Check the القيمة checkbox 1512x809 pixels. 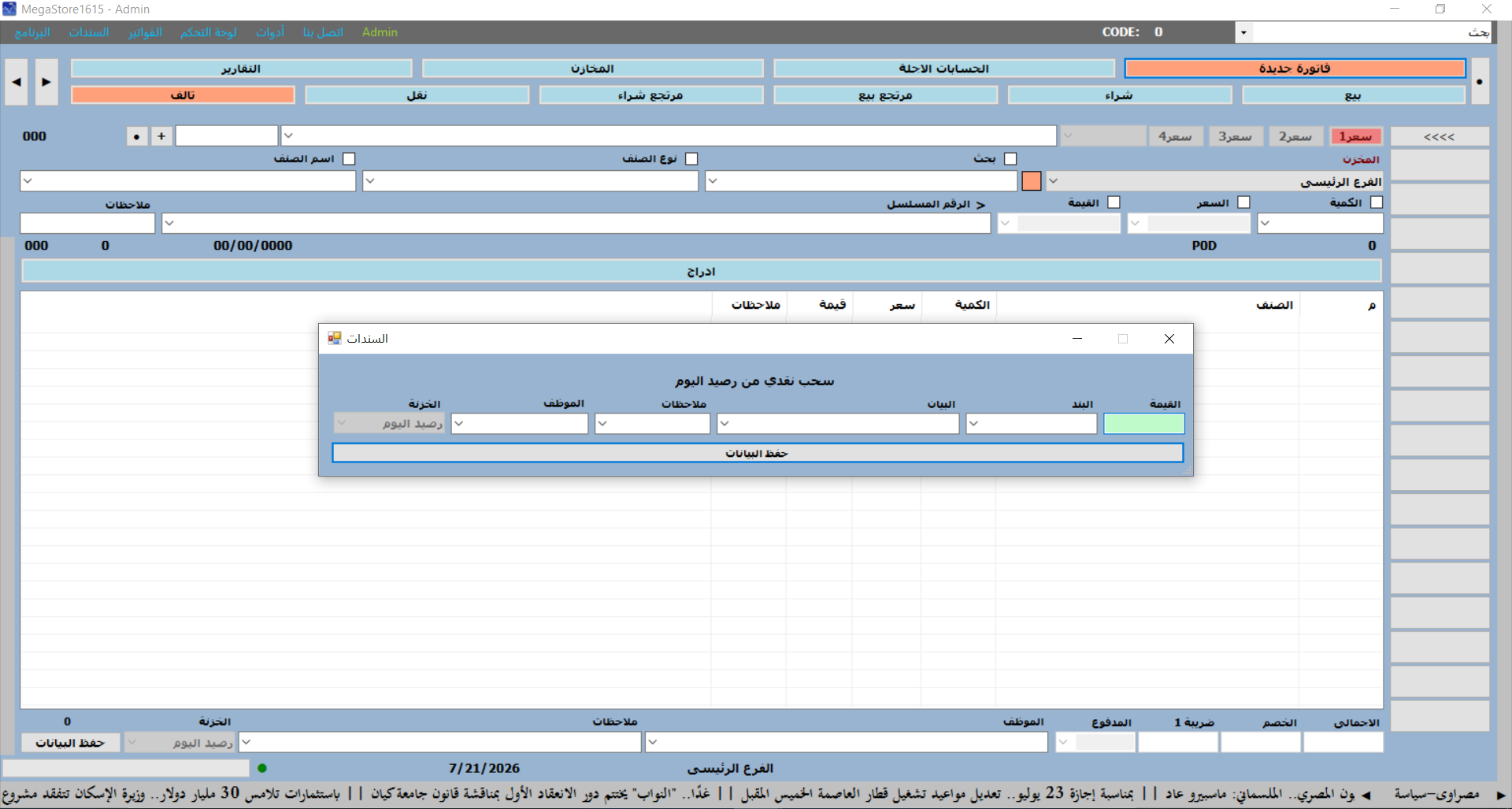click(x=1114, y=202)
